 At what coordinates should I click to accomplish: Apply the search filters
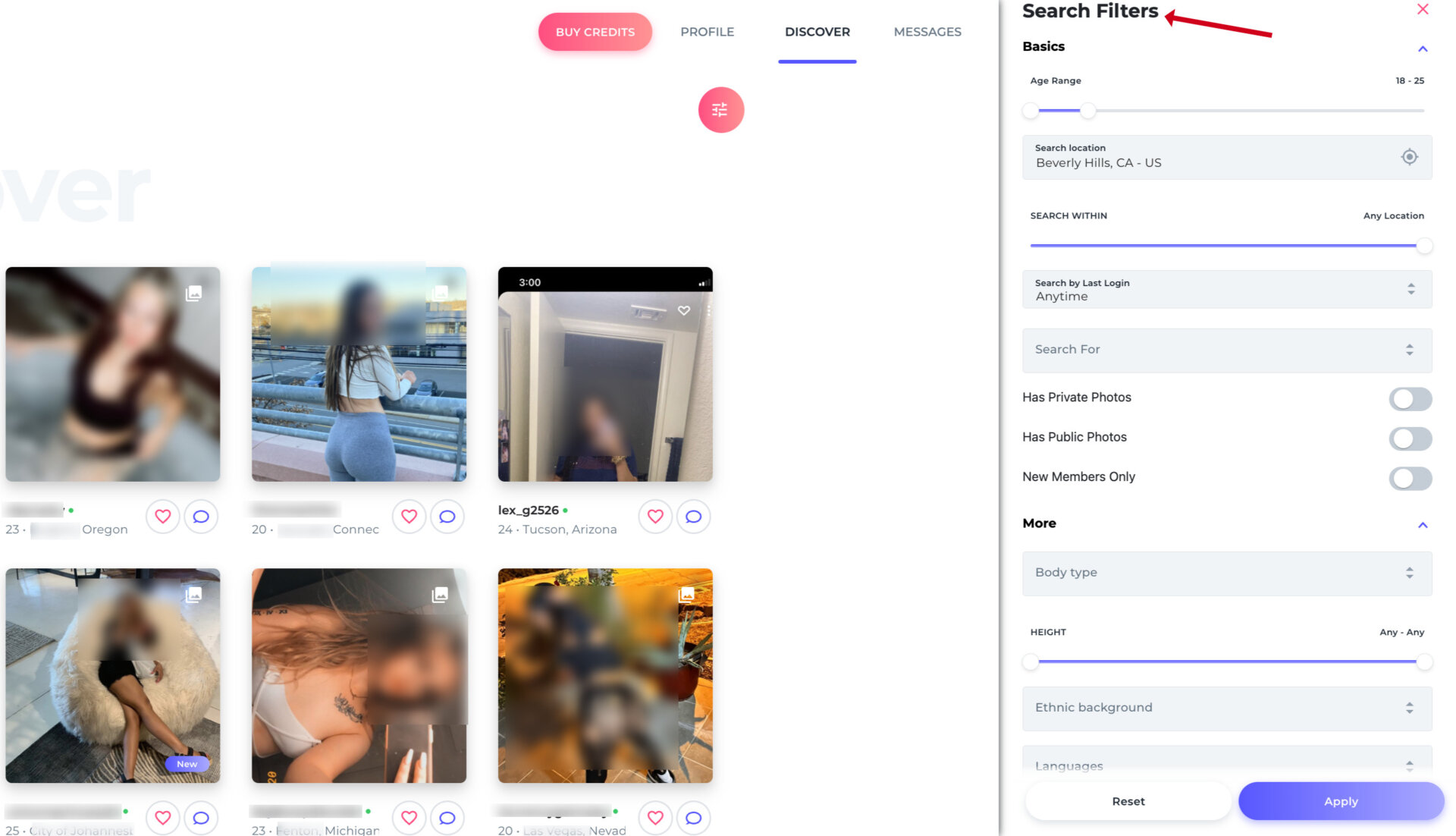click(x=1341, y=801)
